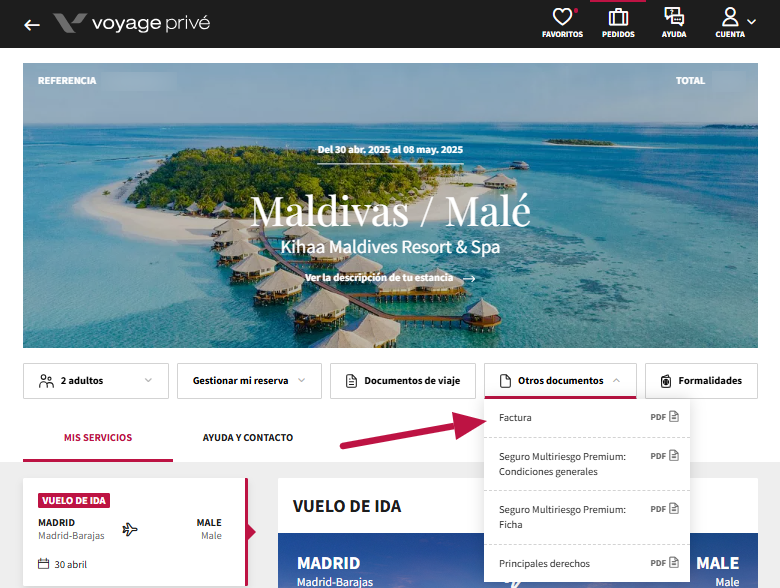The height and width of the screenshot is (588, 780).
Task: Click MADRID in the flight card
Action: [x=57, y=523]
